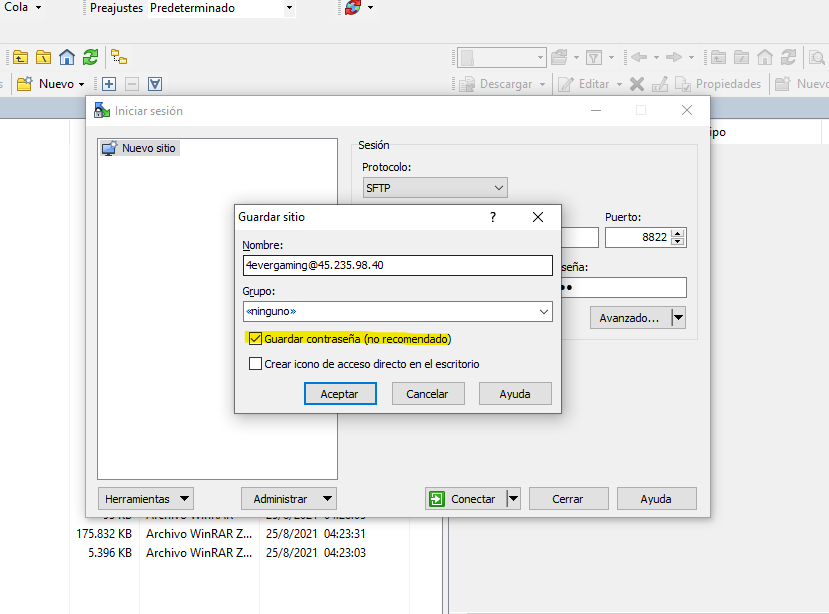This screenshot has width=829, height=614.
Task: Click the Aceptar button
Action: pos(339,394)
